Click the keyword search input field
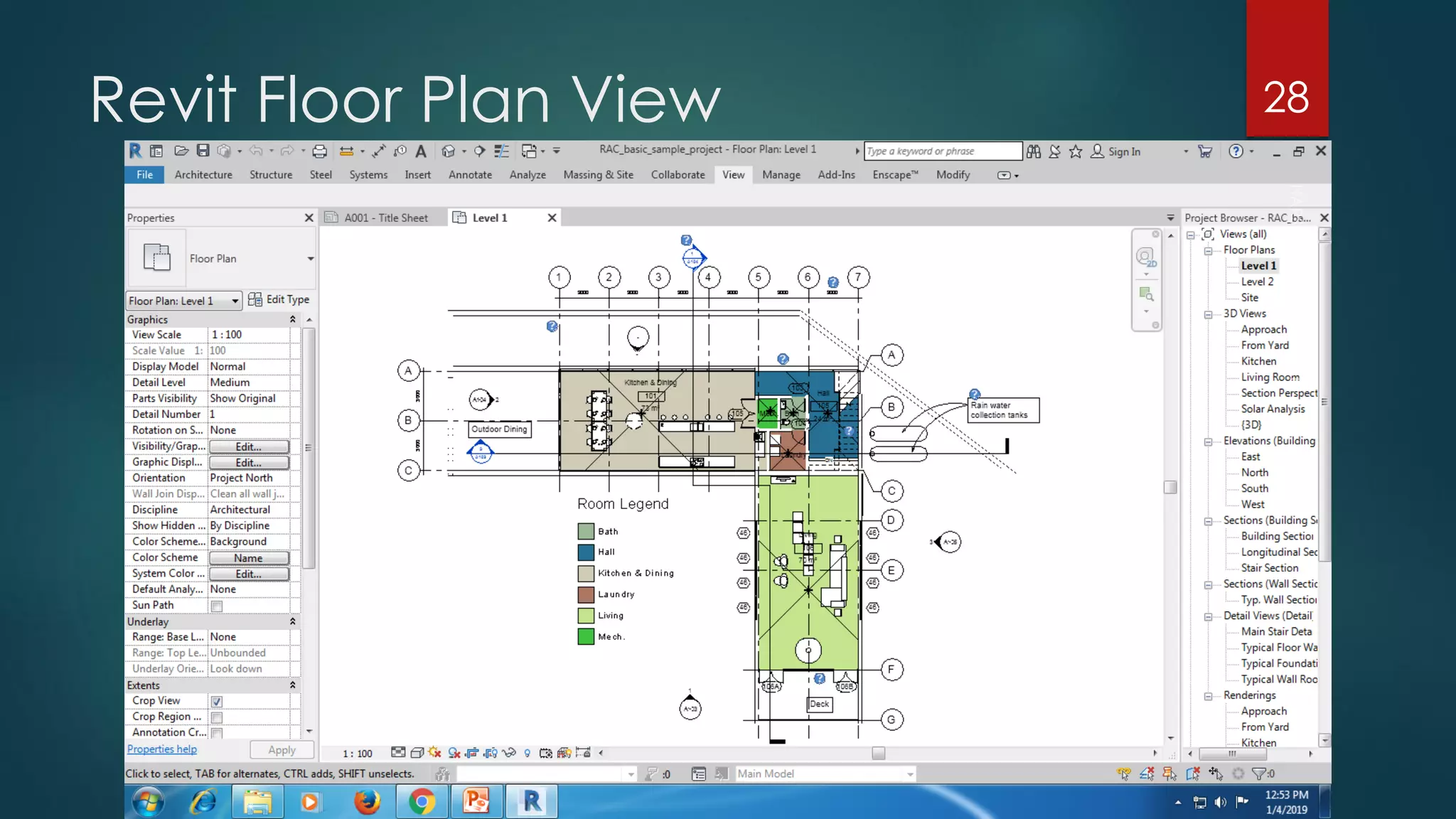The image size is (1456, 819). (x=943, y=151)
